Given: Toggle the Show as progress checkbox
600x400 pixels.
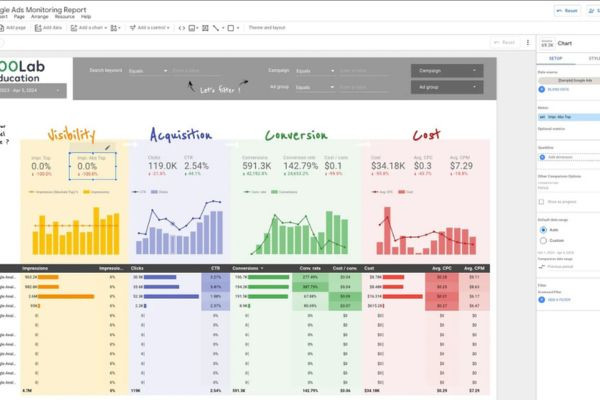Looking at the screenshot, I should [541, 202].
